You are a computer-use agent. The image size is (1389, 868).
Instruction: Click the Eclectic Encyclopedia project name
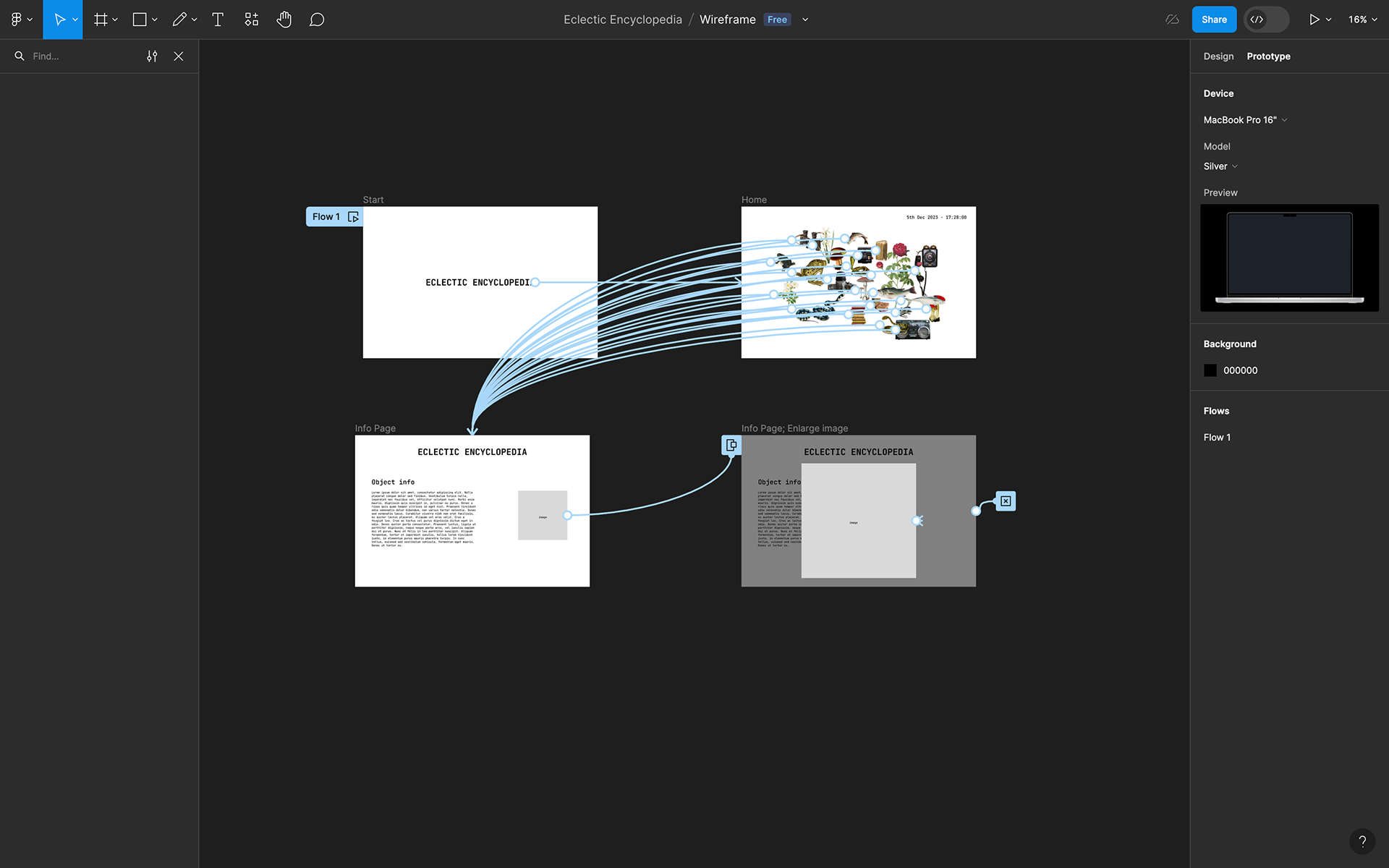(x=622, y=20)
